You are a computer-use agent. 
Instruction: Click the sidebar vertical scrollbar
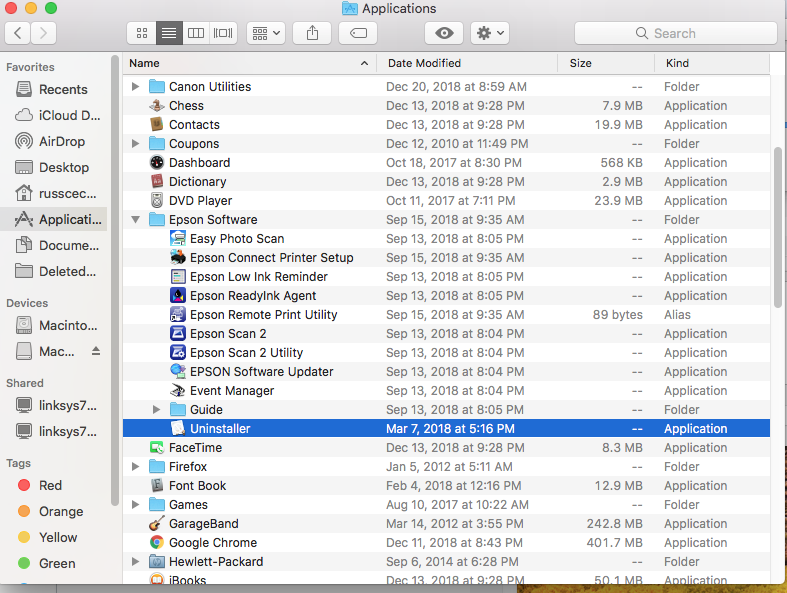(x=114, y=279)
